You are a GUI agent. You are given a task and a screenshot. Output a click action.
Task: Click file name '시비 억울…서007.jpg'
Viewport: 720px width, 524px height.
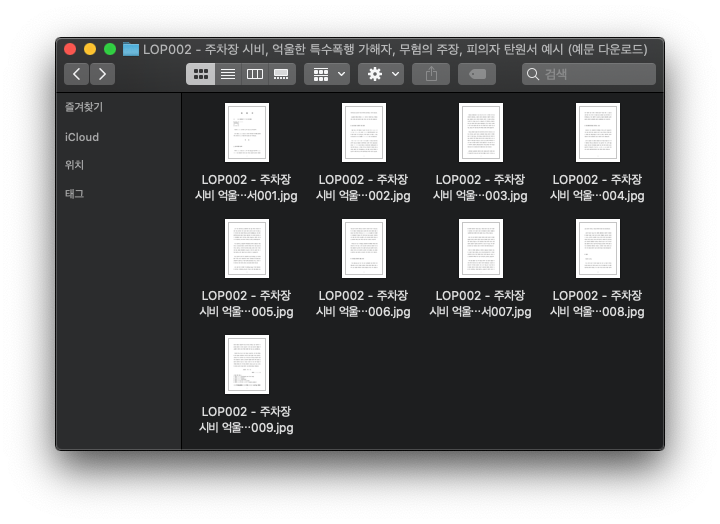480,312
